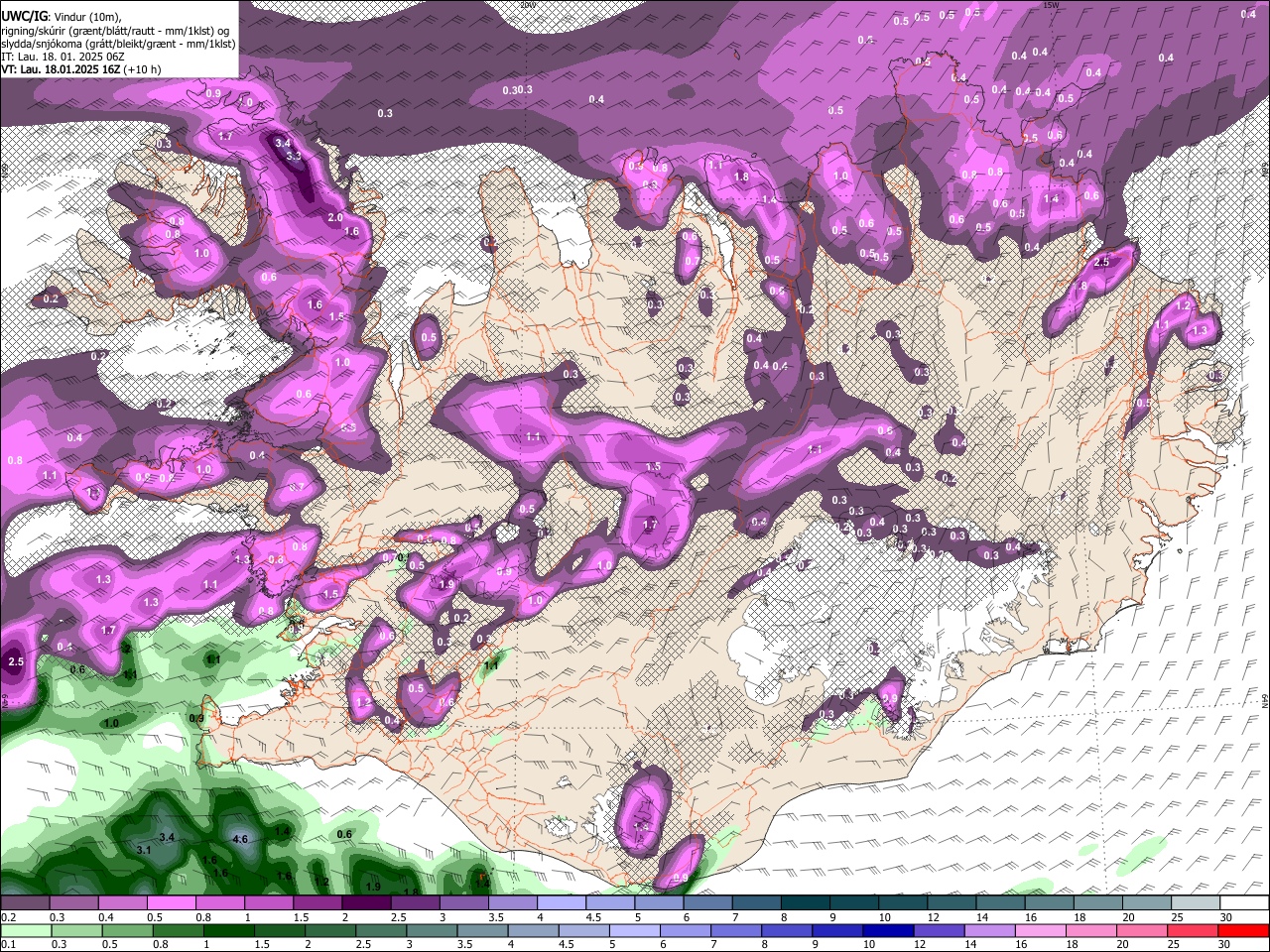Click the 14 lilac swatch in the lower legend row
Screen dimensions: 1270x952
pos(989,930)
